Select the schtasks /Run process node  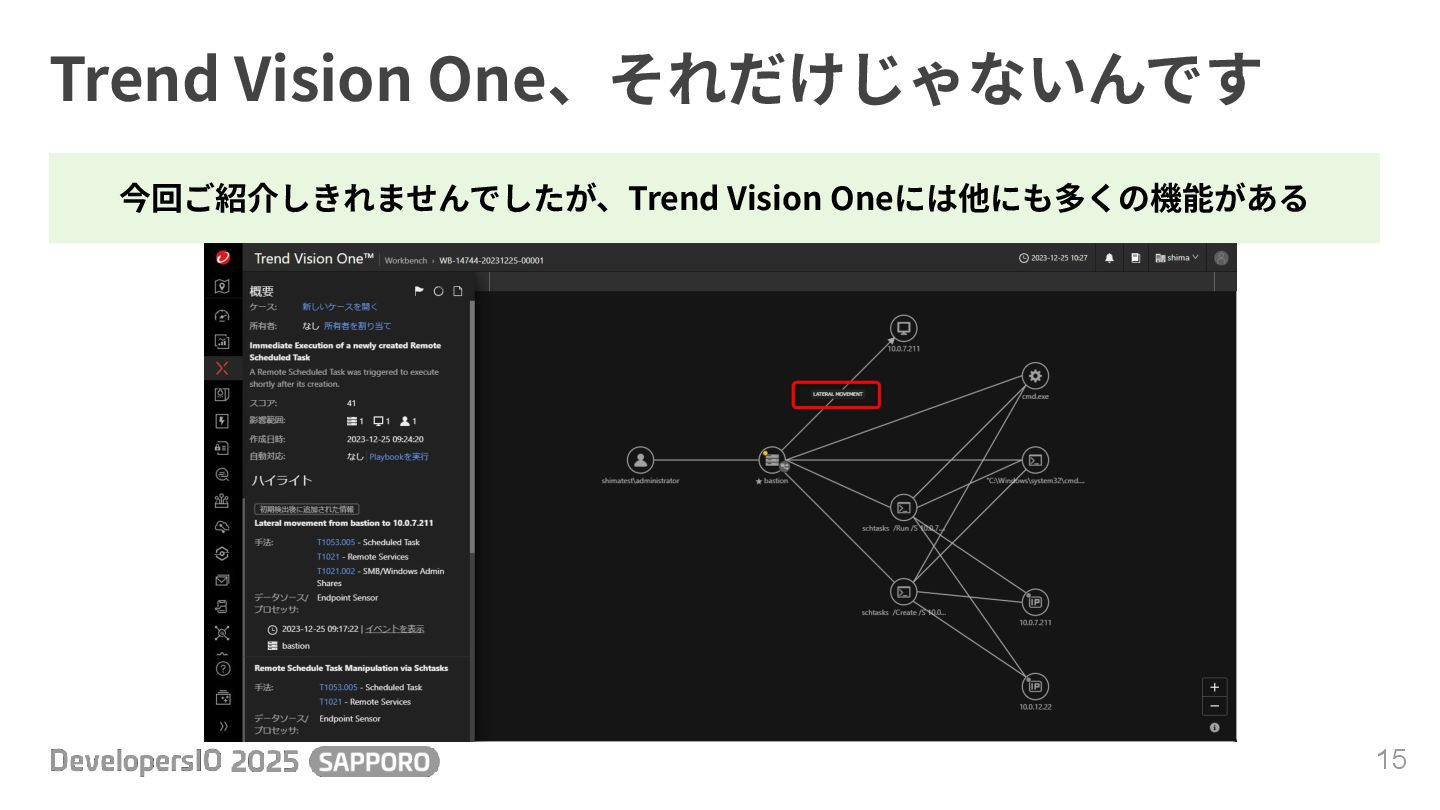(903, 507)
